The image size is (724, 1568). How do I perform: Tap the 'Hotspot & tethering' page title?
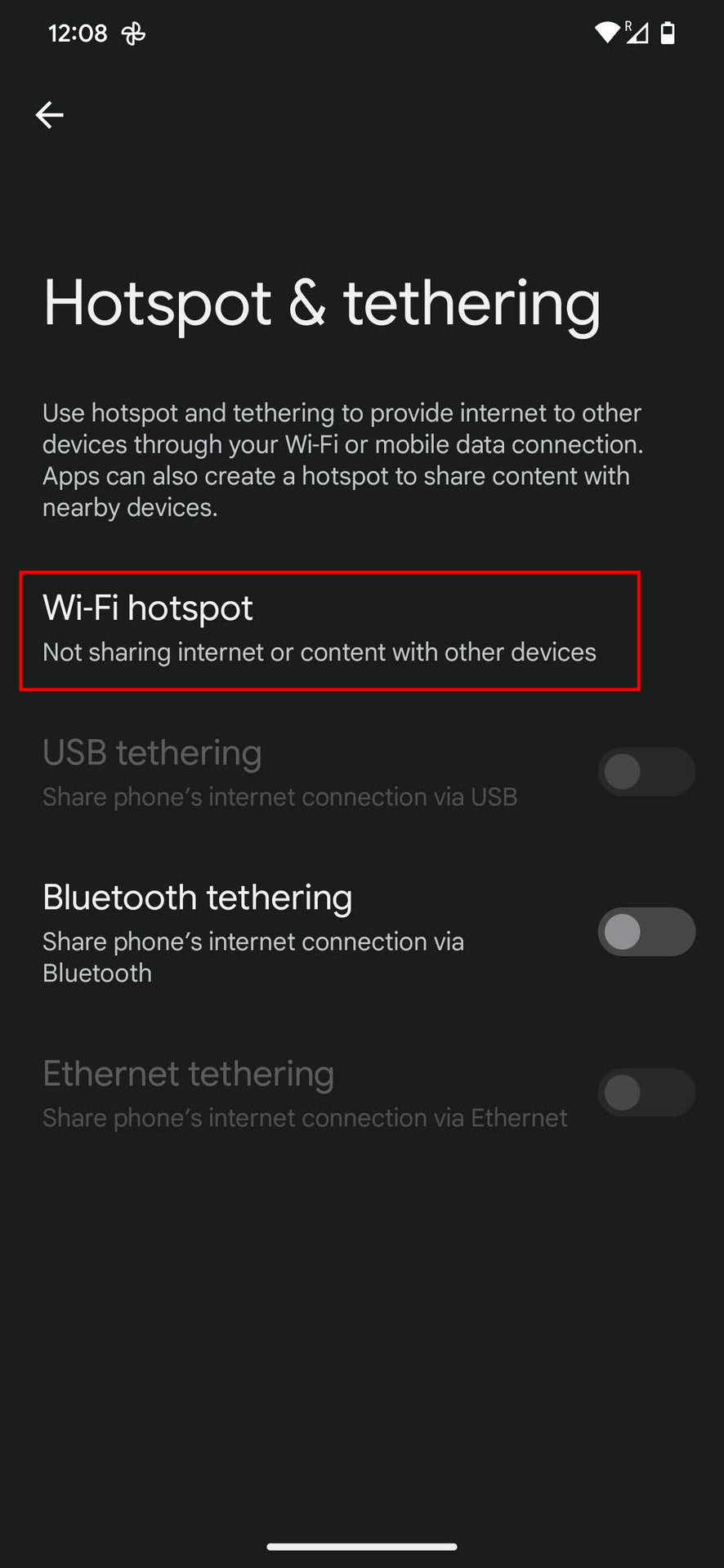click(x=322, y=304)
